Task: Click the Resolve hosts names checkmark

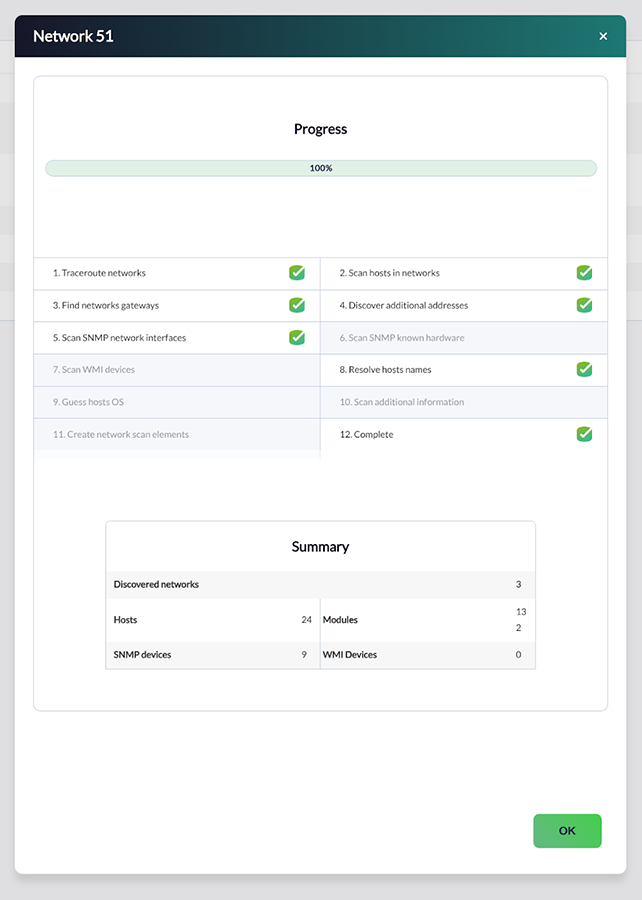Action: [584, 369]
